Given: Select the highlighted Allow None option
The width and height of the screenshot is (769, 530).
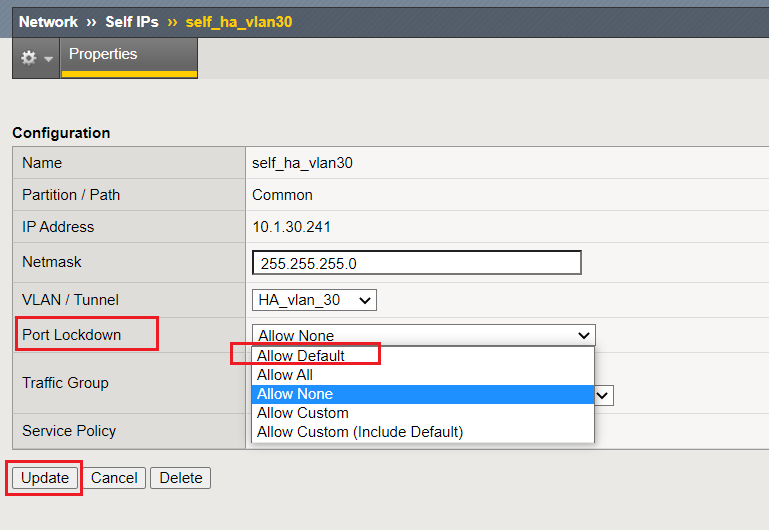Looking at the screenshot, I should click(x=423, y=394).
